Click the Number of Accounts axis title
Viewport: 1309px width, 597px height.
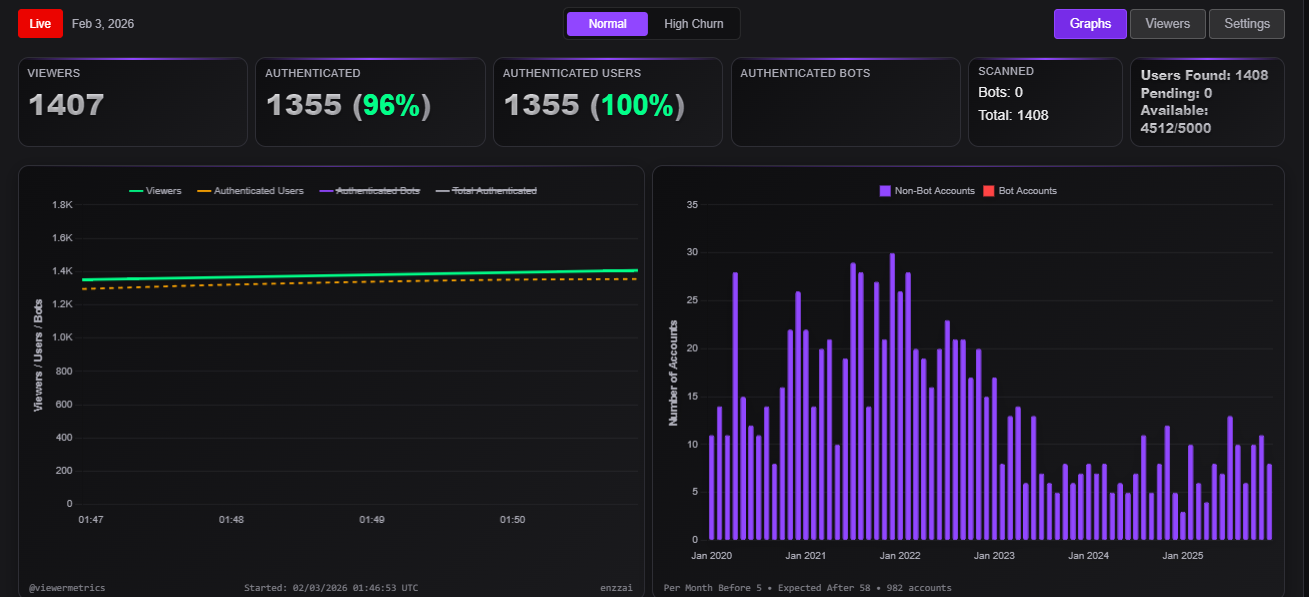point(673,373)
